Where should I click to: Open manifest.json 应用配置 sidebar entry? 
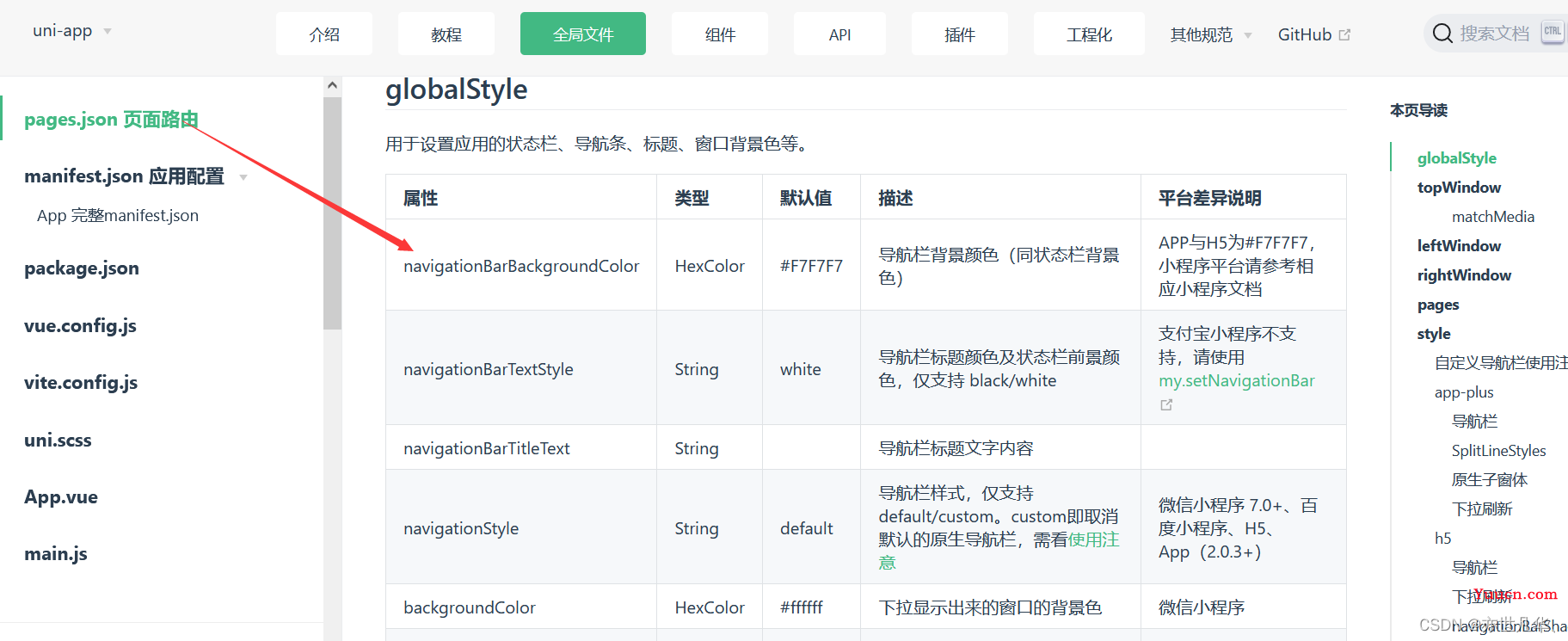(x=124, y=176)
